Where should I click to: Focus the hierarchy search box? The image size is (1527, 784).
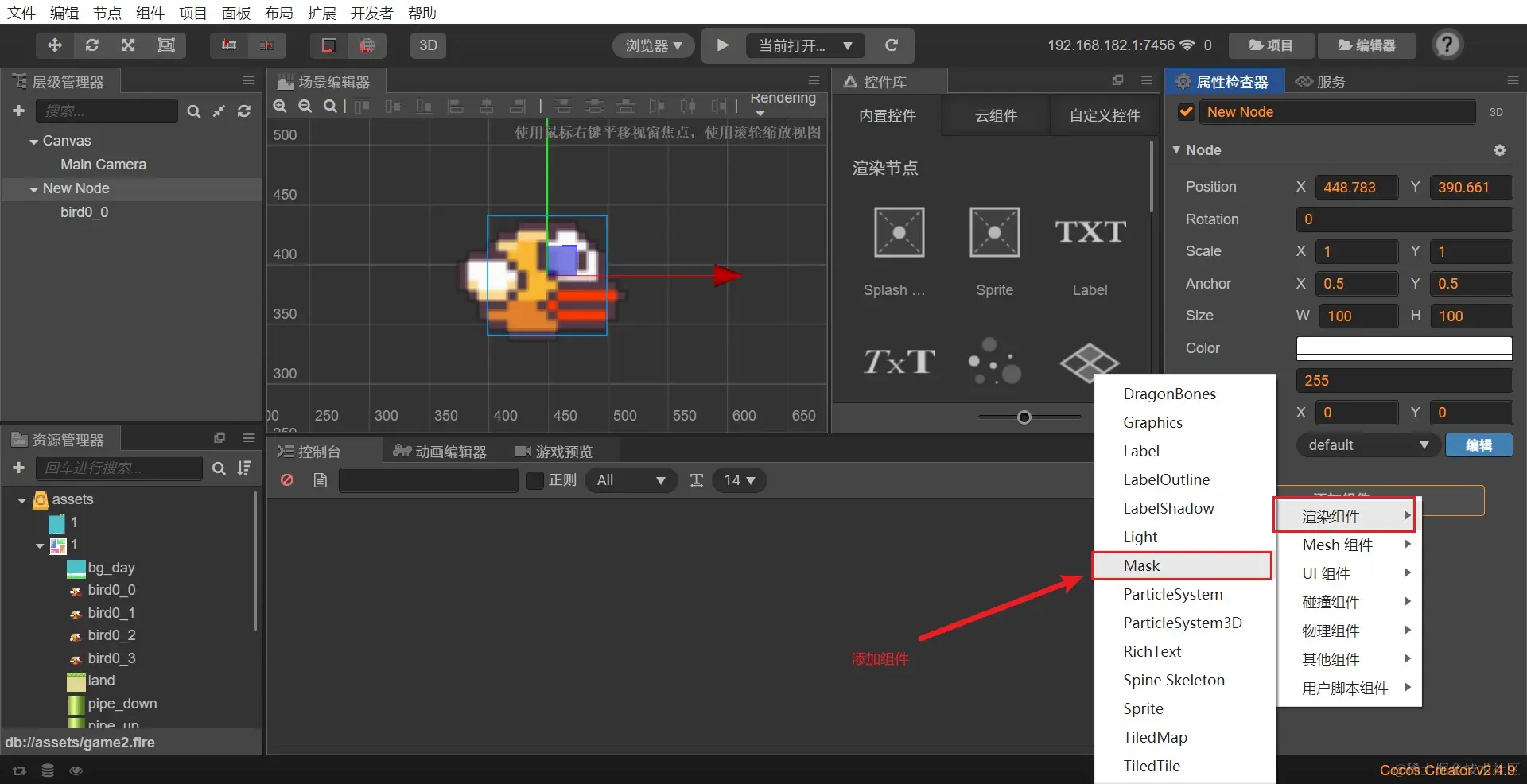(107, 111)
